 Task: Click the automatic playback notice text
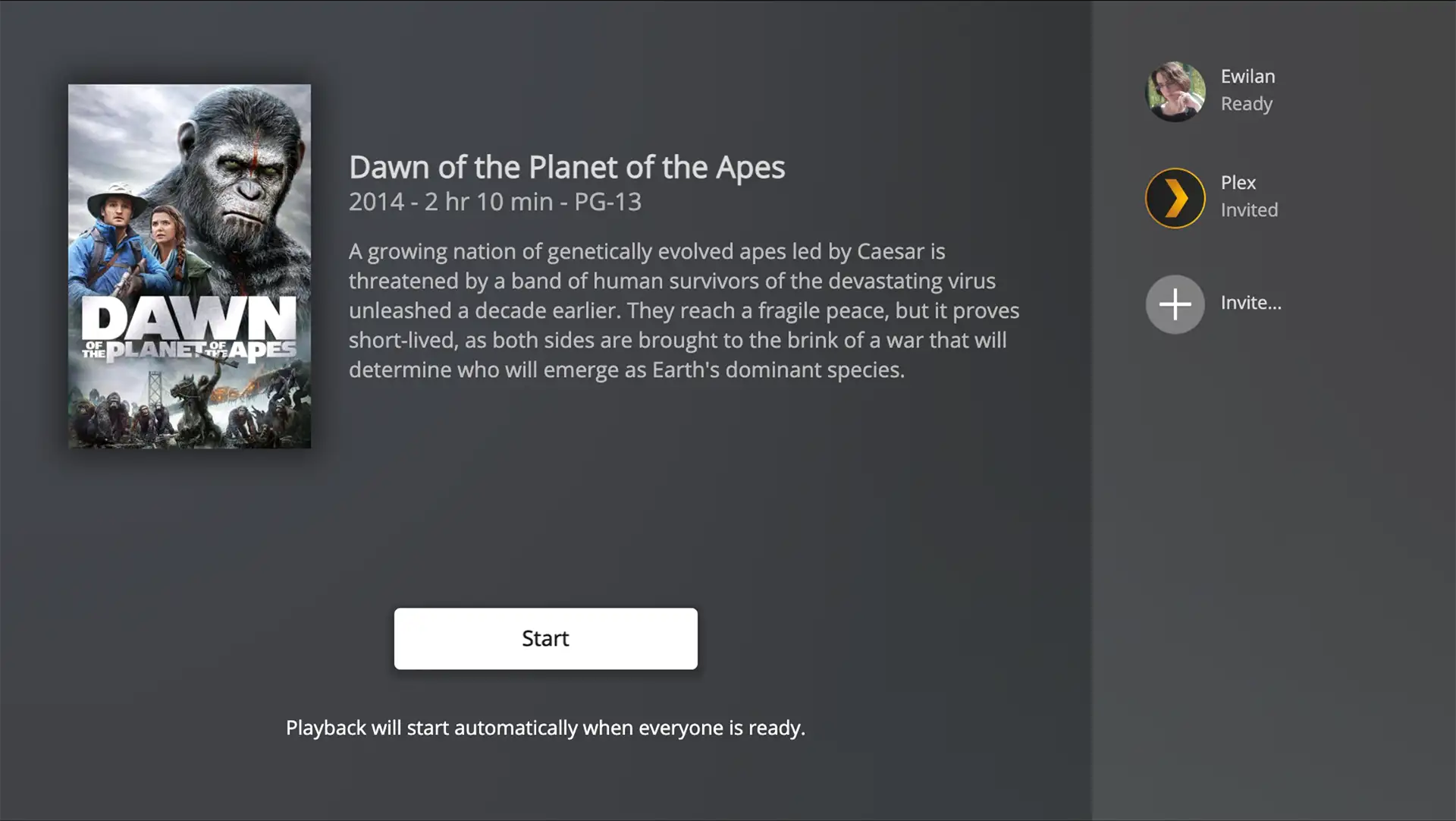click(x=545, y=728)
